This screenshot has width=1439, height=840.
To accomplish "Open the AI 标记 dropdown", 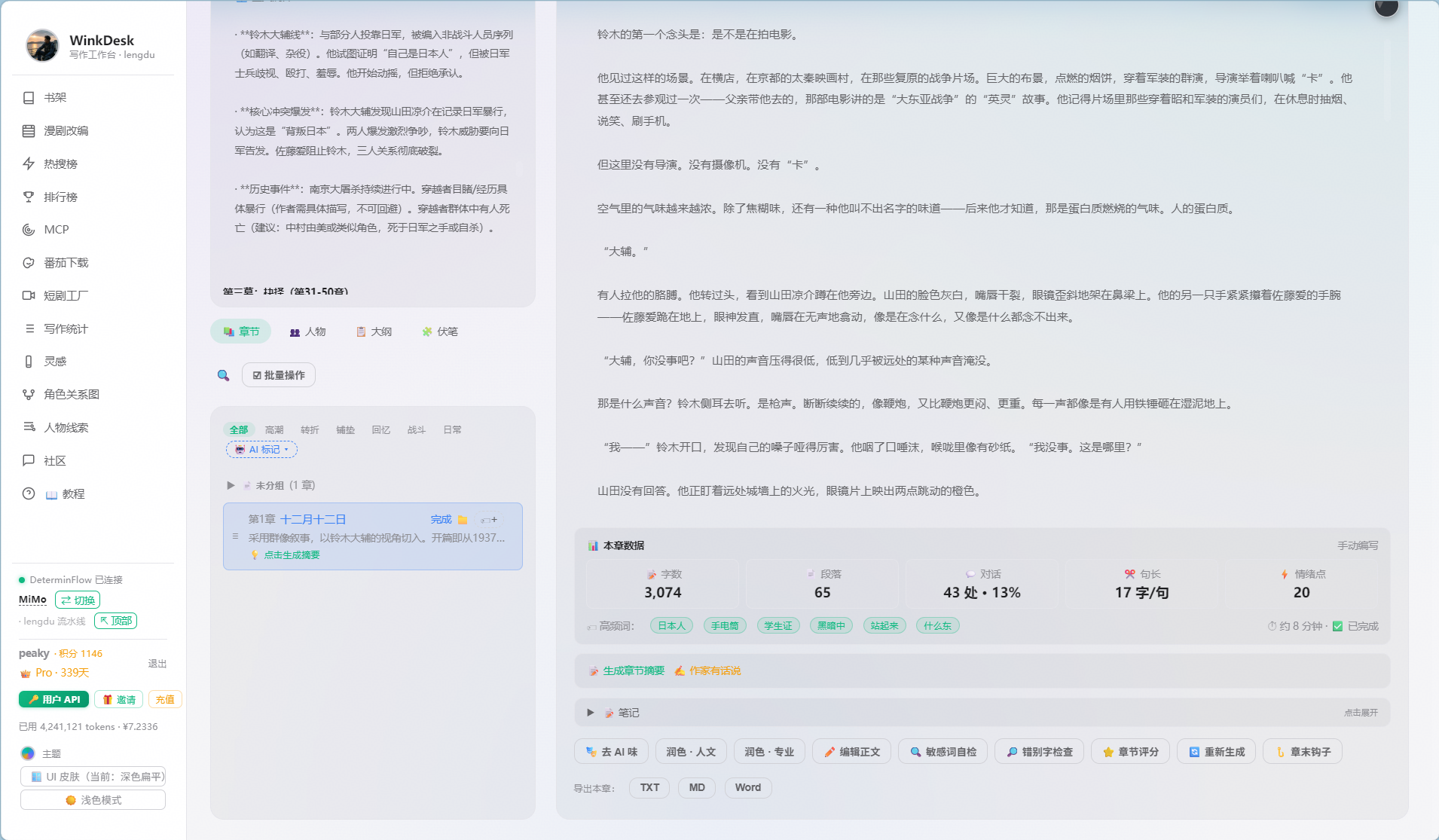I will pos(261,450).
